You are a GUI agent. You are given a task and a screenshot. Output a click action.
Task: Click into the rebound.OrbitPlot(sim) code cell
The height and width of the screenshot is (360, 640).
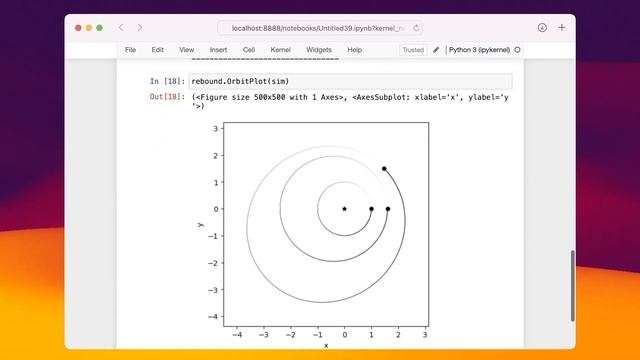[350, 81]
